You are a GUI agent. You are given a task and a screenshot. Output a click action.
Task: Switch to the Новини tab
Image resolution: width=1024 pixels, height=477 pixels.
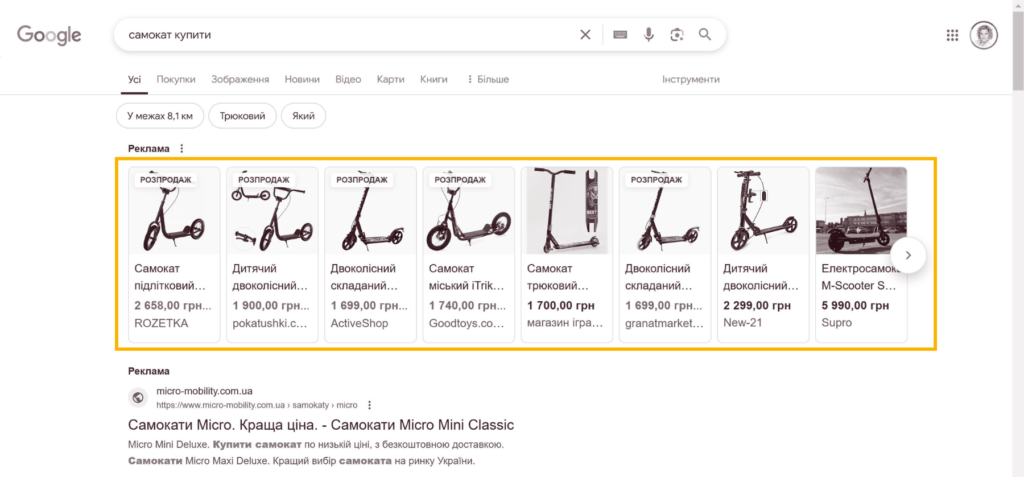(x=302, y=79)
